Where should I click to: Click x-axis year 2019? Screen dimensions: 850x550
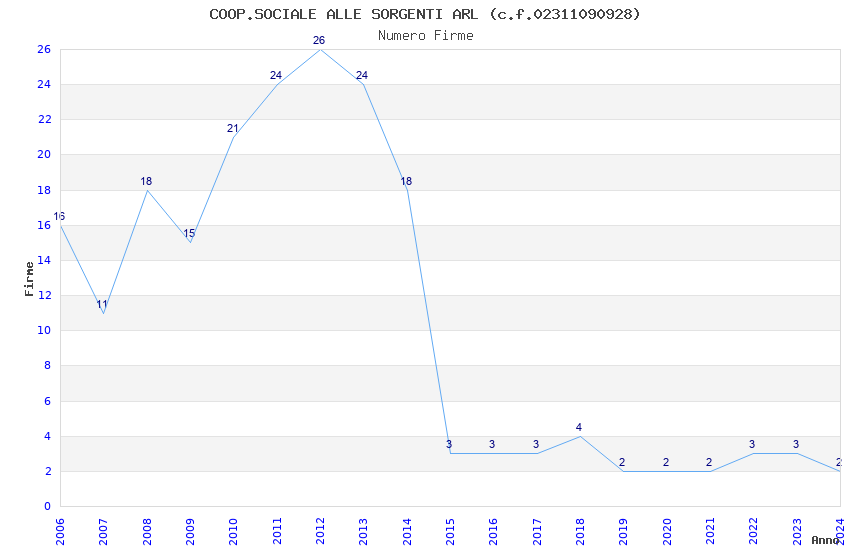coord(623,531)
